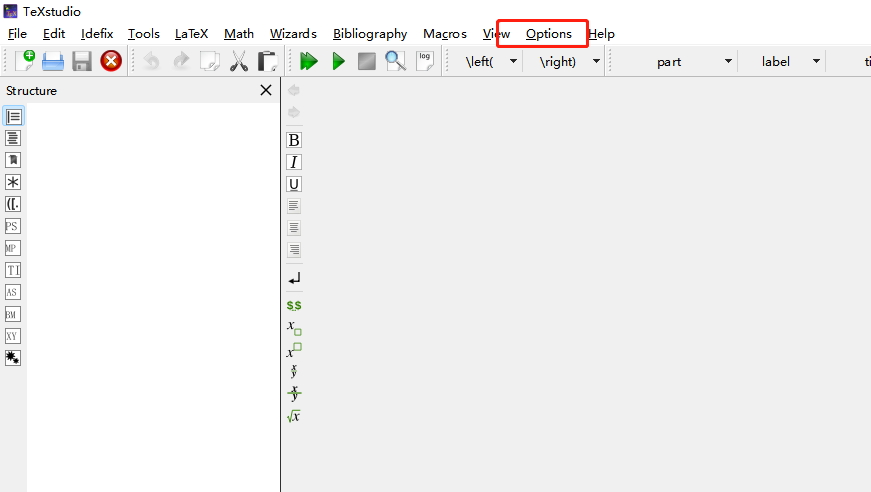Show the symbols asterisk side panel
Image resolution: width=871 pixels, height=492 pixels.
pos(13,182)
